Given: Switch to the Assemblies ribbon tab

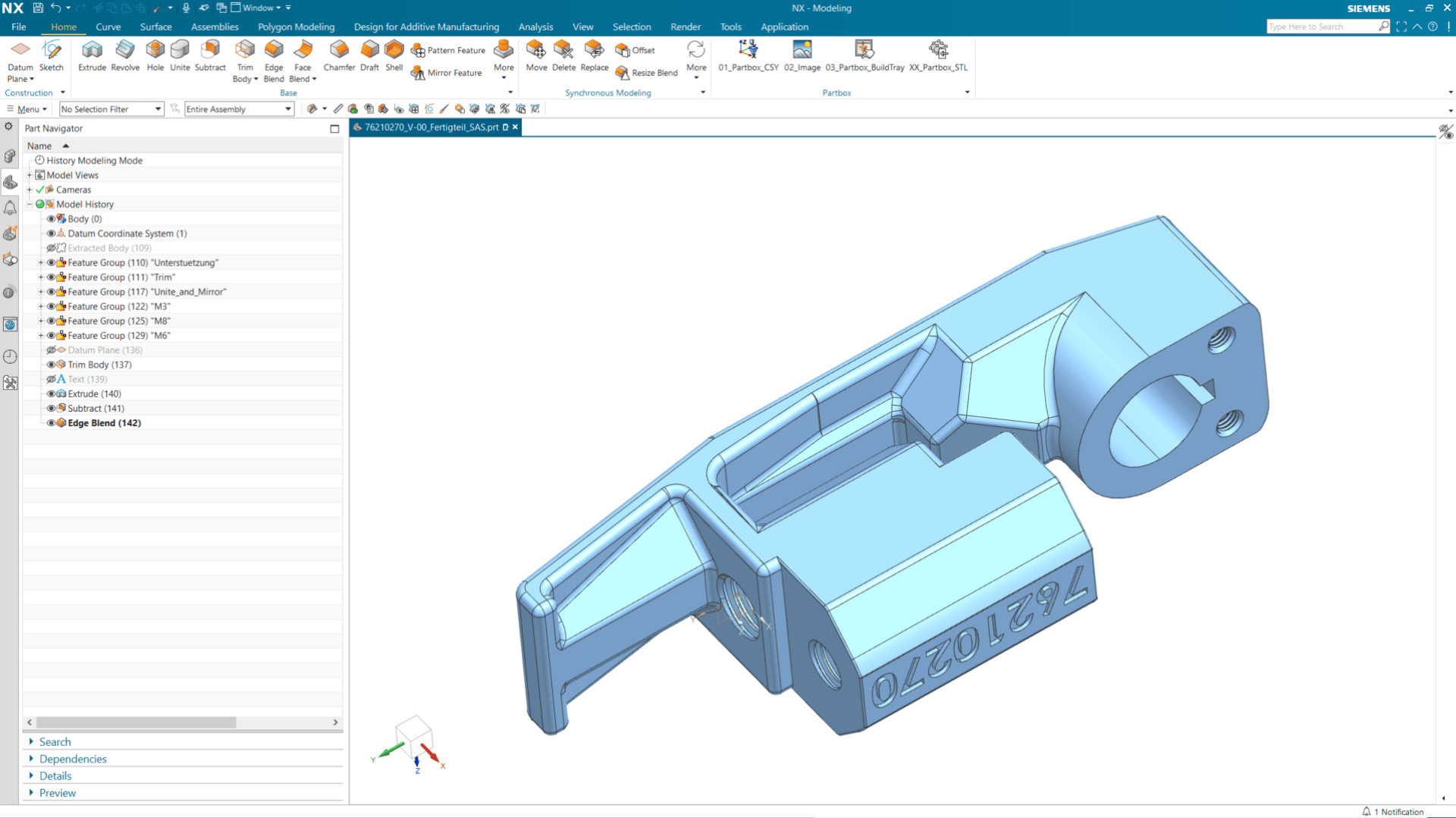Looking at the screenshot, I should point(215,27).
